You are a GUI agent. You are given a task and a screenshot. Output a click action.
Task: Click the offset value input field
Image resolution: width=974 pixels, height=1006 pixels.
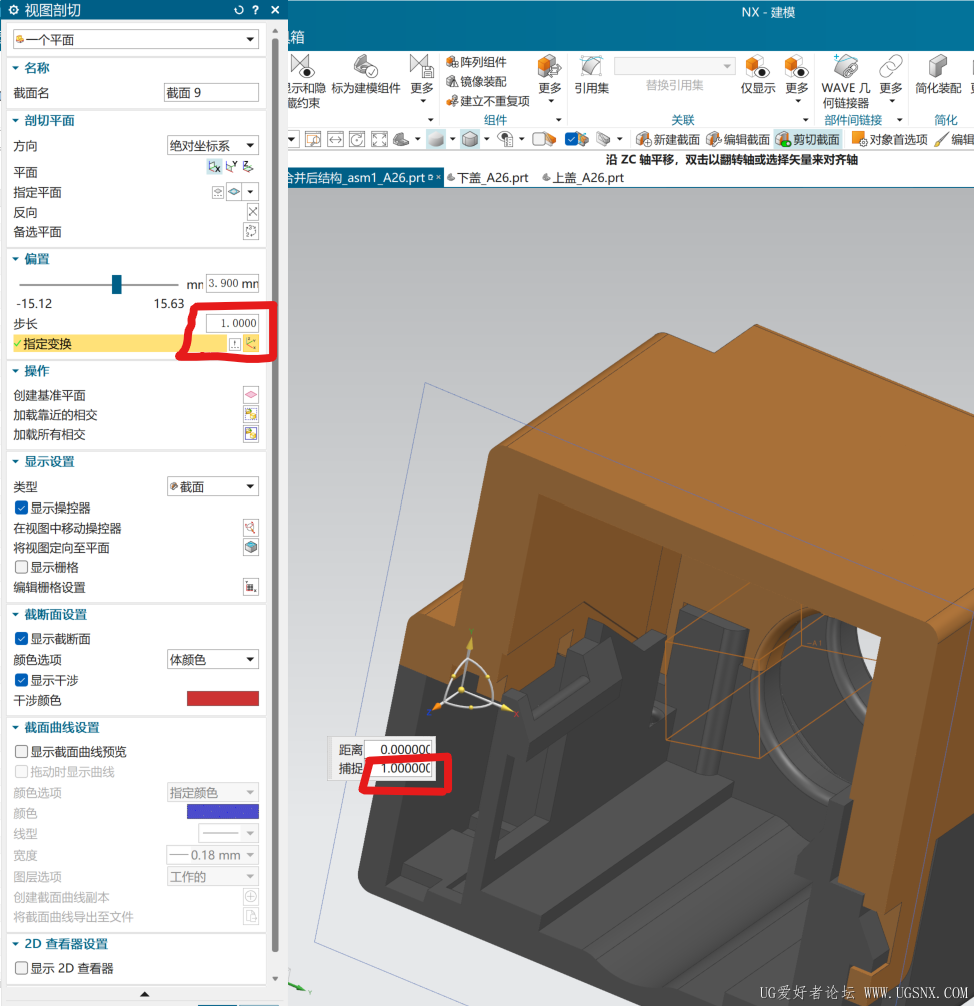232,283
